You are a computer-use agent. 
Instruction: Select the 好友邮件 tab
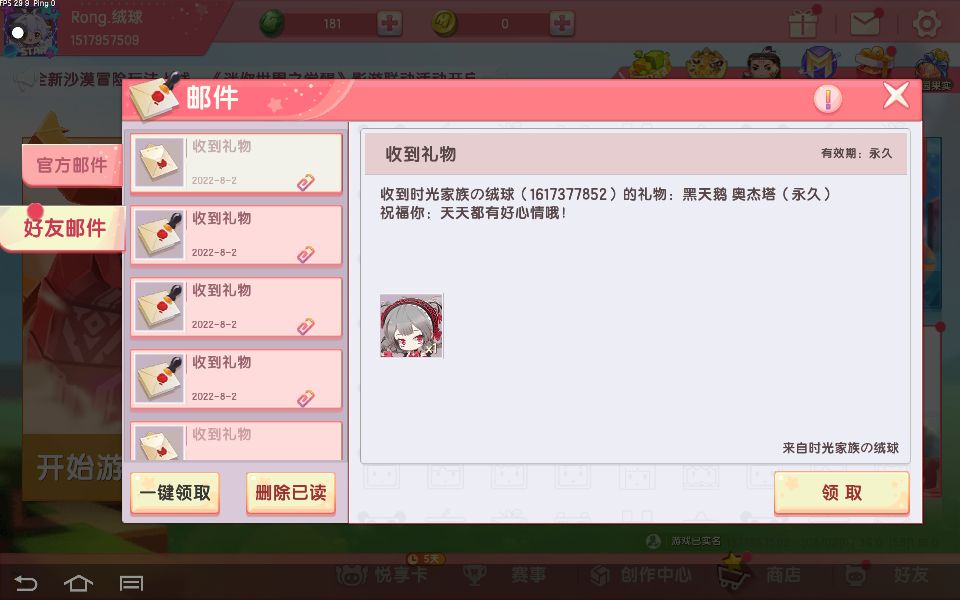point(64,228)
